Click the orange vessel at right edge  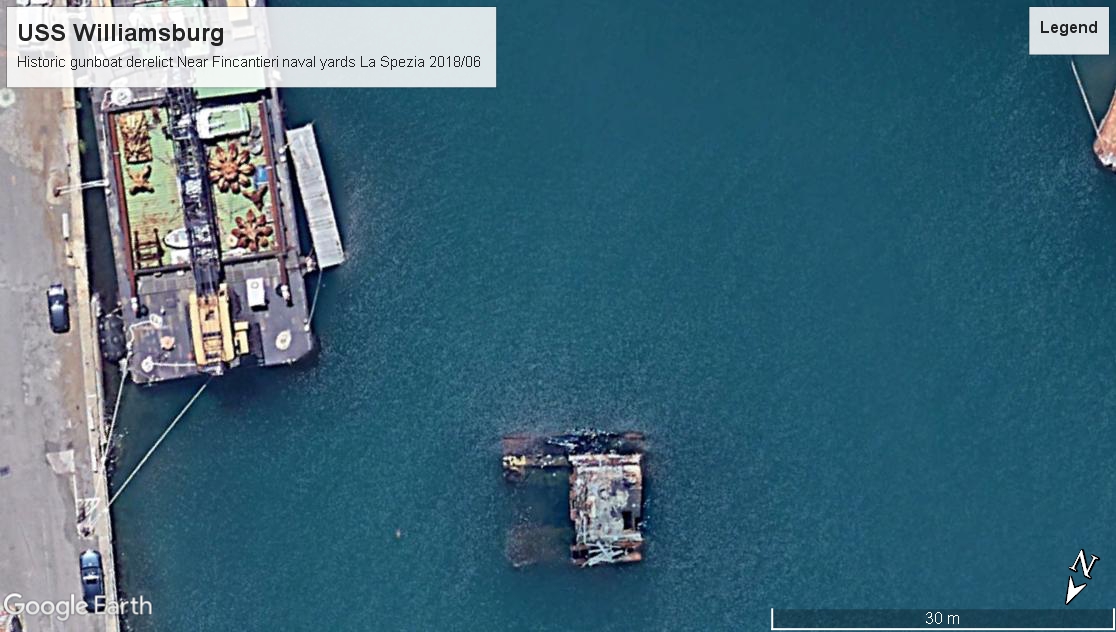click(1105, 140)
